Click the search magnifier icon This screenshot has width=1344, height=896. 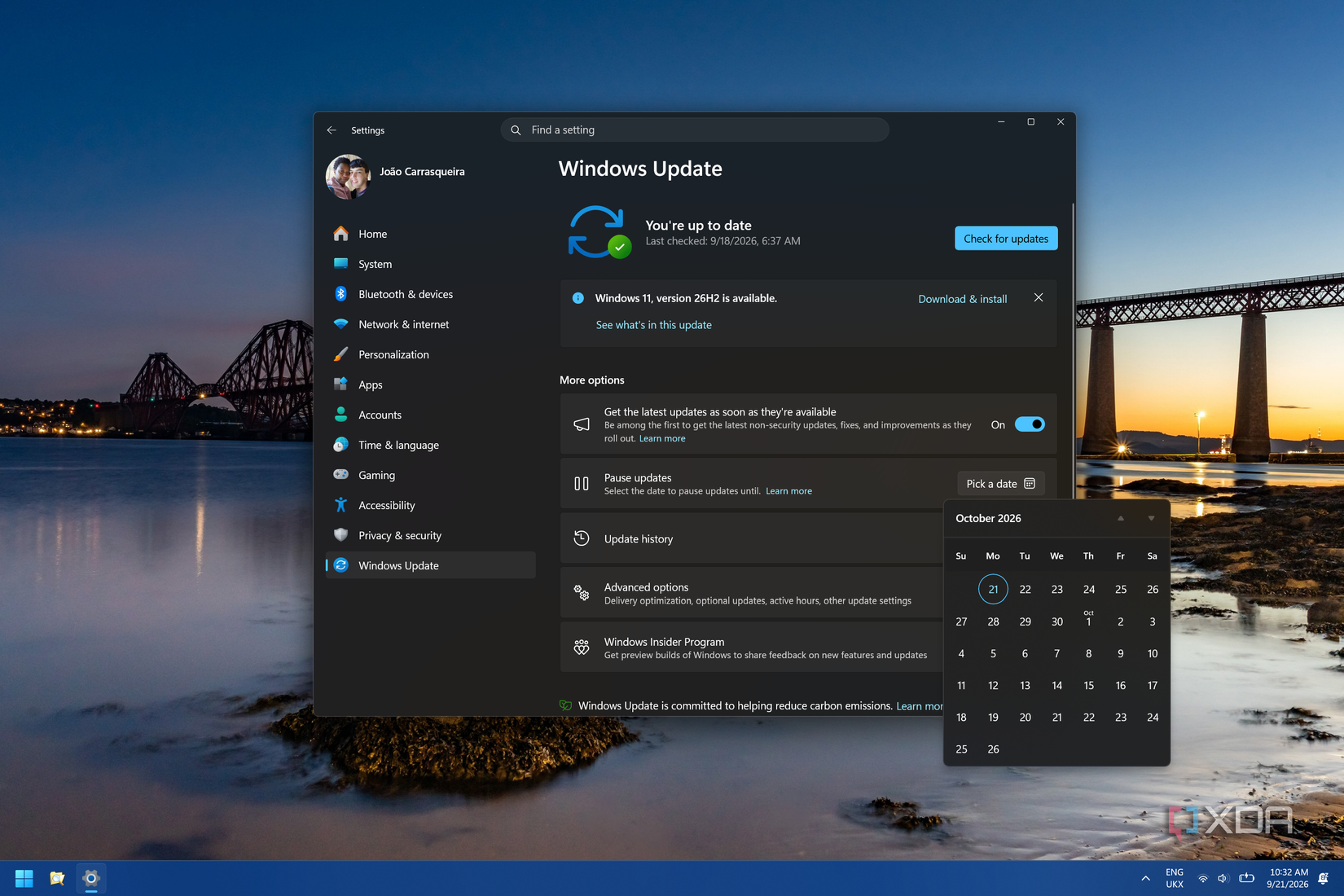tap(516, 130)
